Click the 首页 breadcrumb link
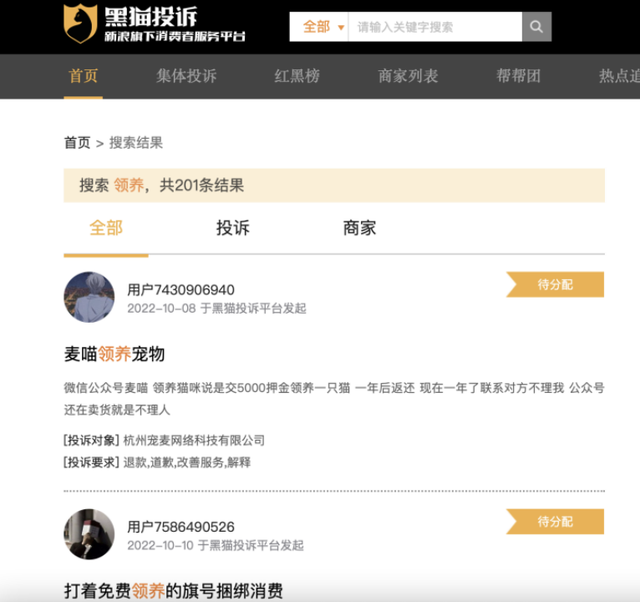 click(77, 143)
